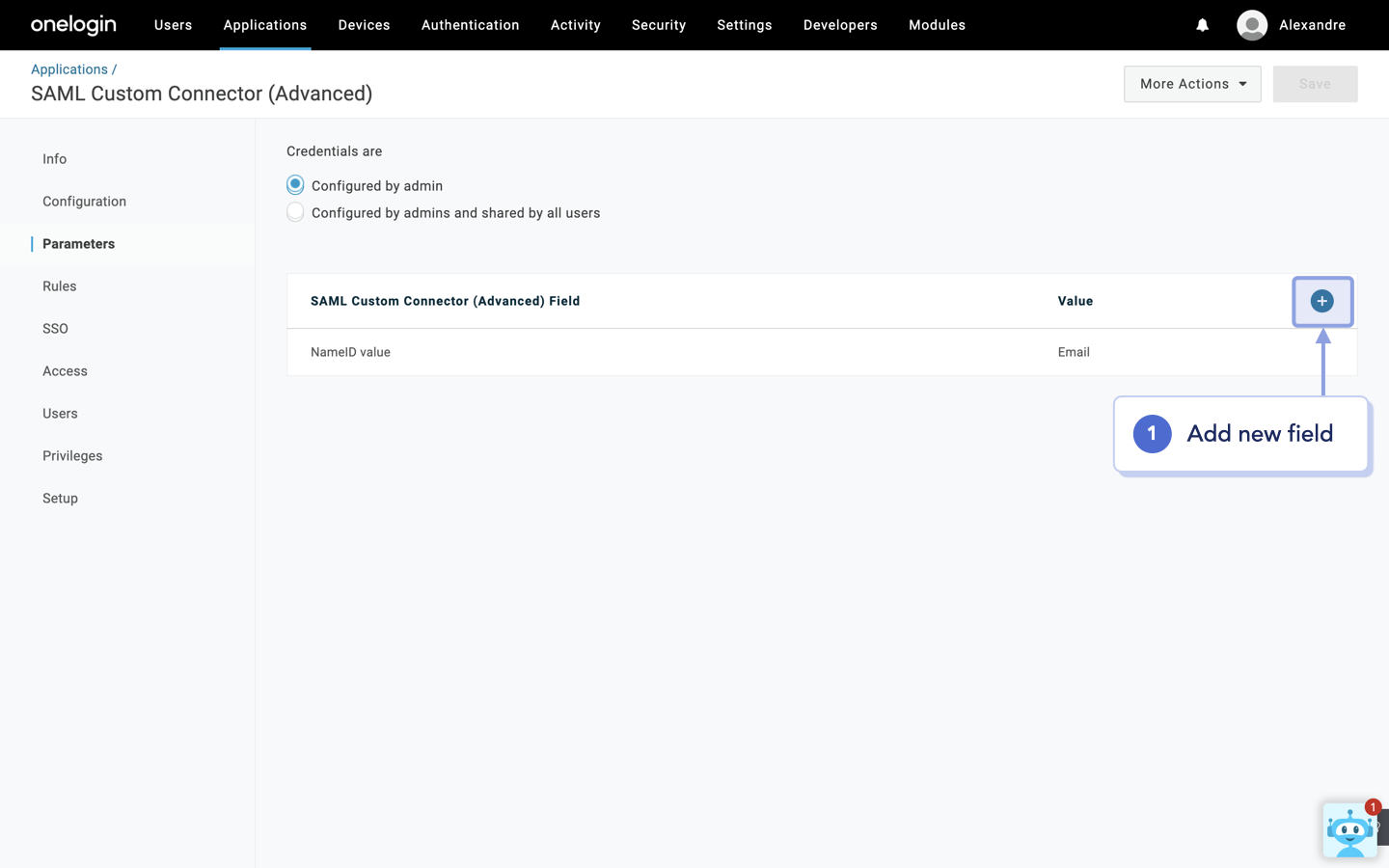Switch to the Rules section

[59, 285]
